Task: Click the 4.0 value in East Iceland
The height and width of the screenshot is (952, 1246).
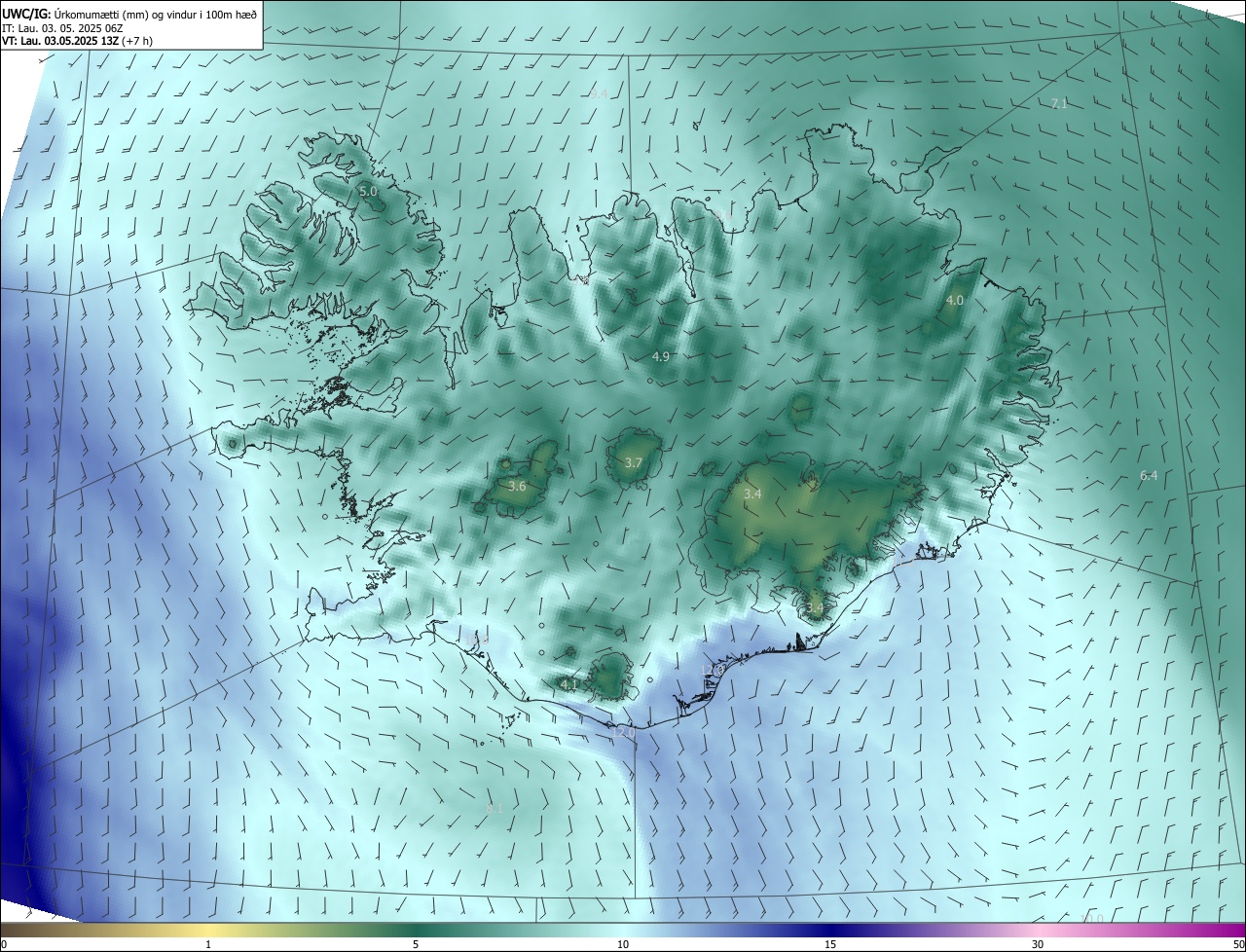Action: [955, 301]
